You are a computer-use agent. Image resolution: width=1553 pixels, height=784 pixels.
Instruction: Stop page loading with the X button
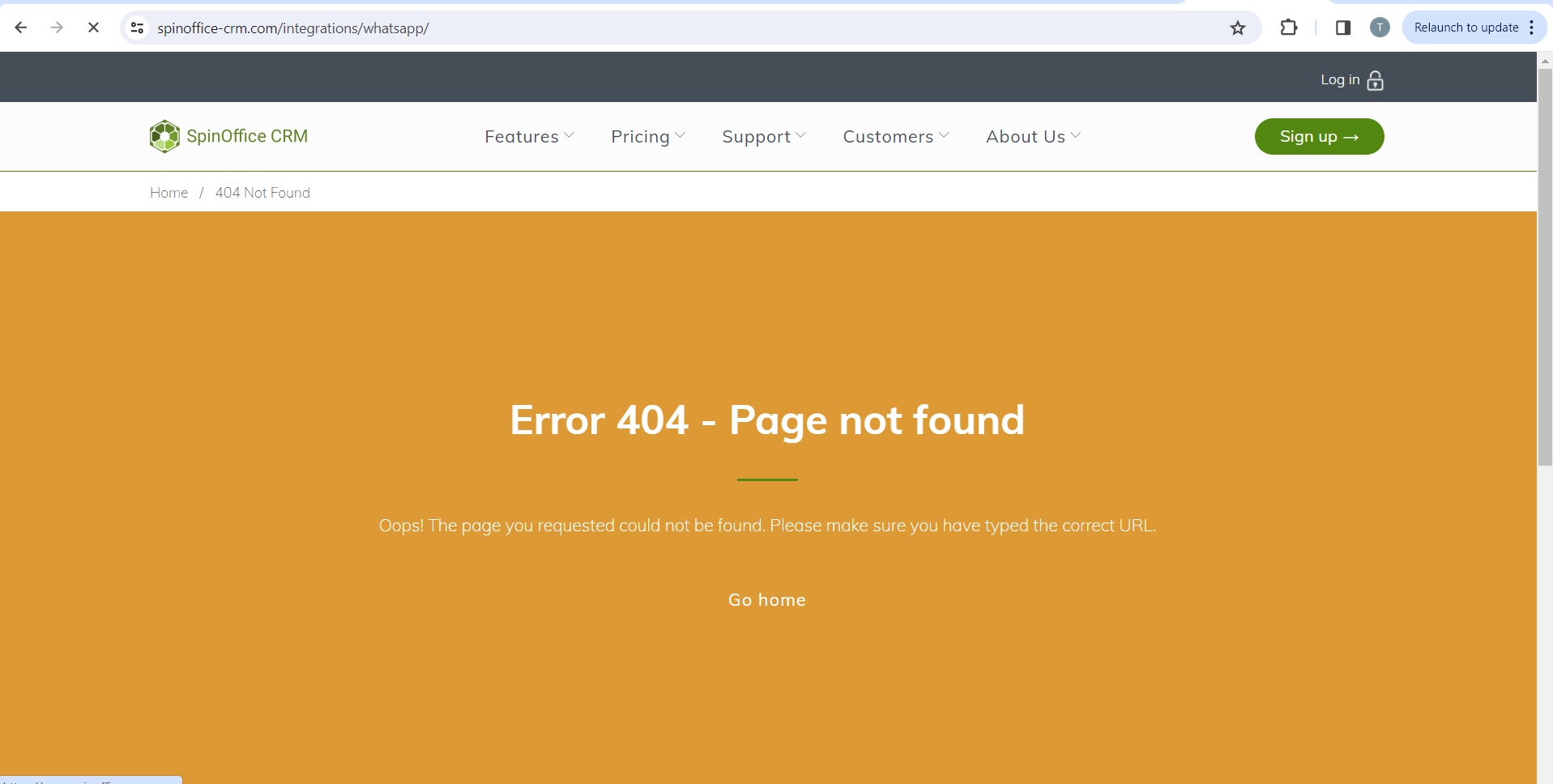(93, 28)
